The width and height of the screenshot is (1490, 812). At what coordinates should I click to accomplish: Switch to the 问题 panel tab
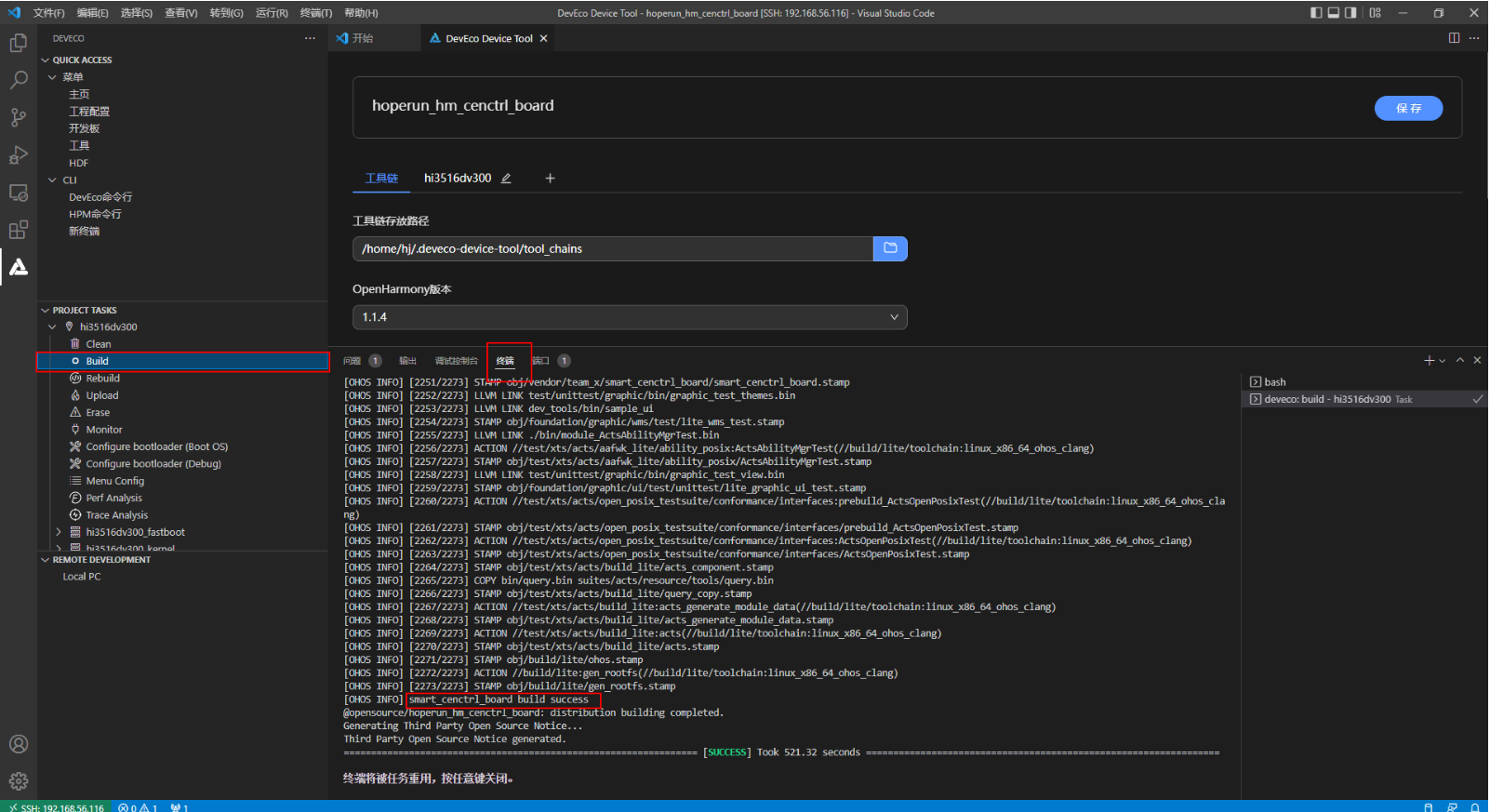click(352, 361)
